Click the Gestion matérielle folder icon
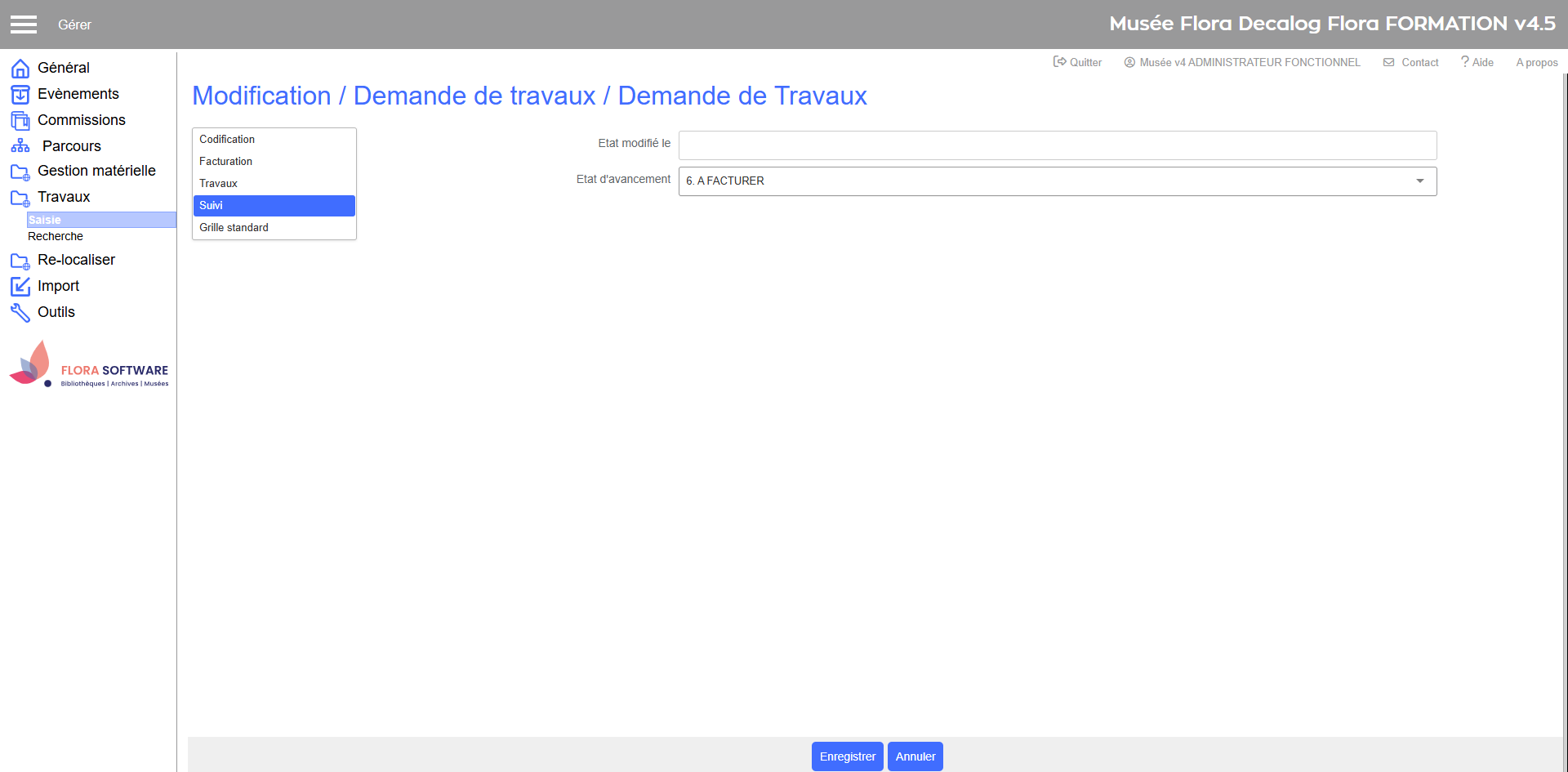Viewport: 1568px width, 772px height. 20,172
